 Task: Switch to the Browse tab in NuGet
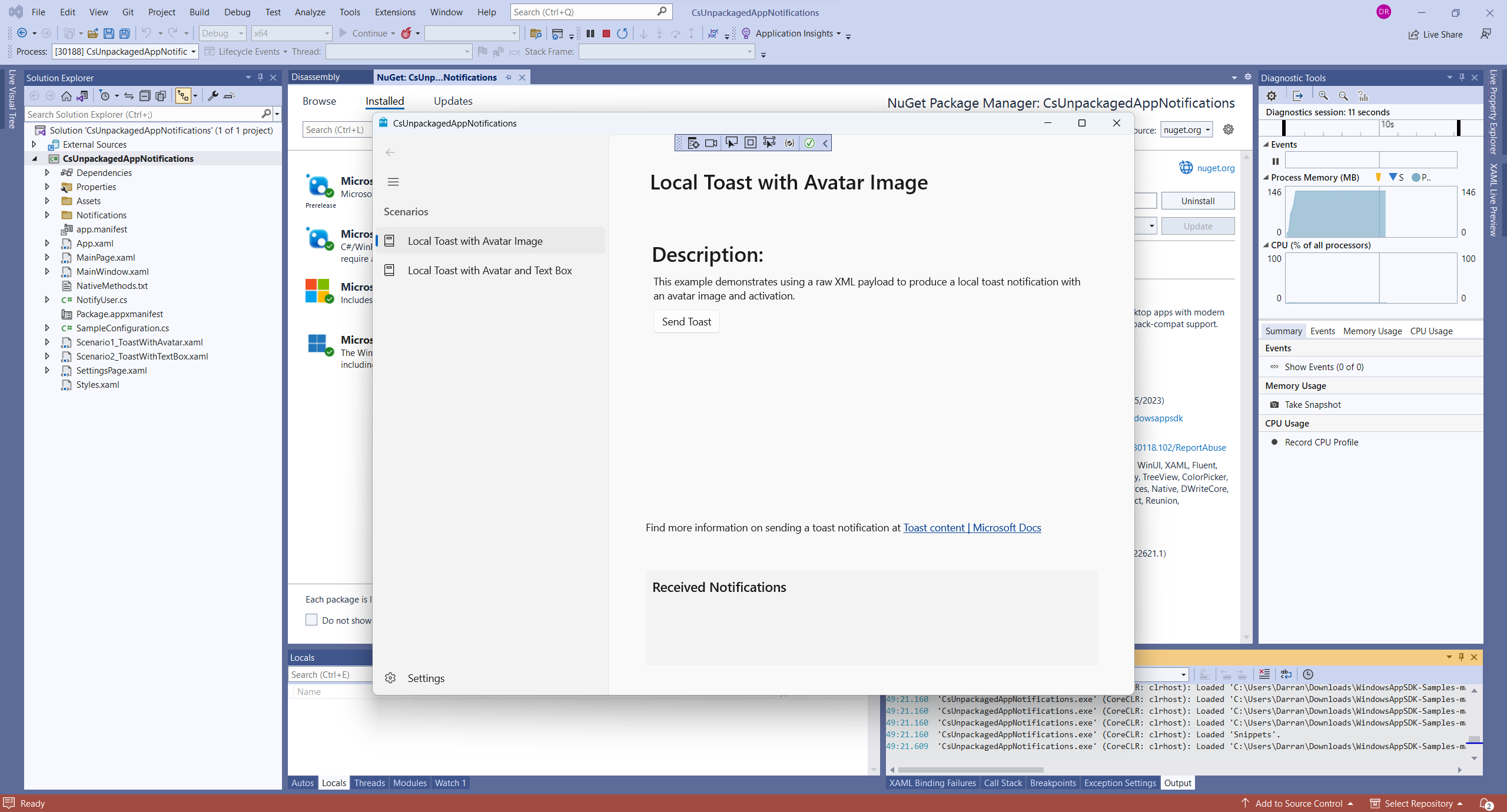(x=319, y=101)
